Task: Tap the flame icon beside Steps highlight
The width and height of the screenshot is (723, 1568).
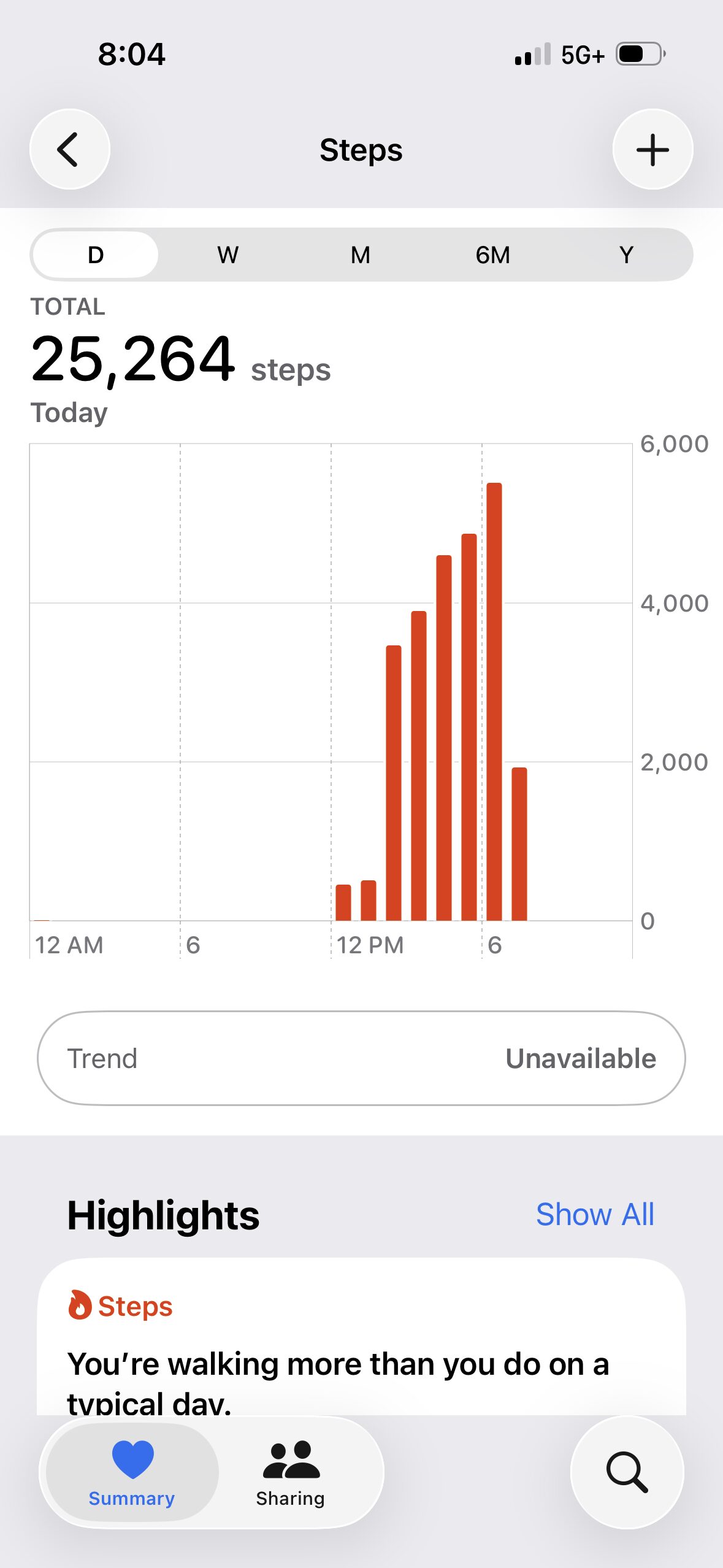Action: tap(80, 1305)
